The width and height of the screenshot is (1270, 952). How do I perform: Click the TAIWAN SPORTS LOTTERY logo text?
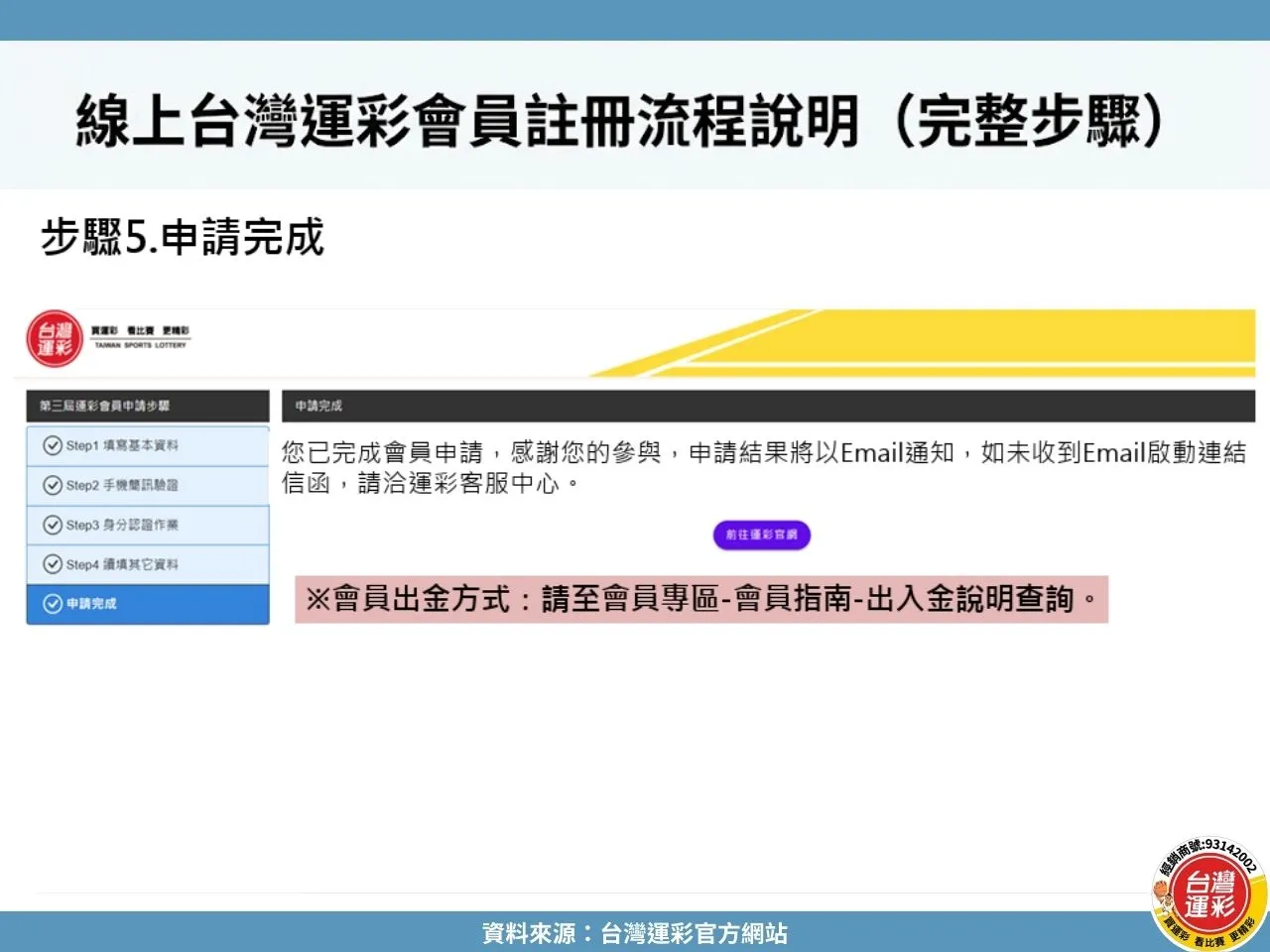[140, 345]
